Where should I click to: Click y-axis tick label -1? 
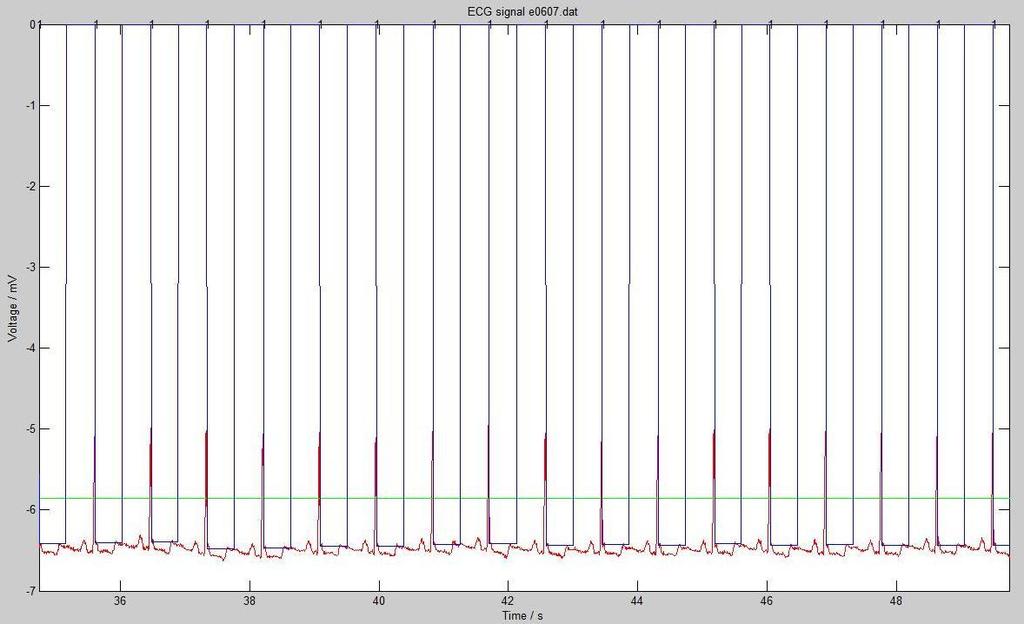click(30, 106)
